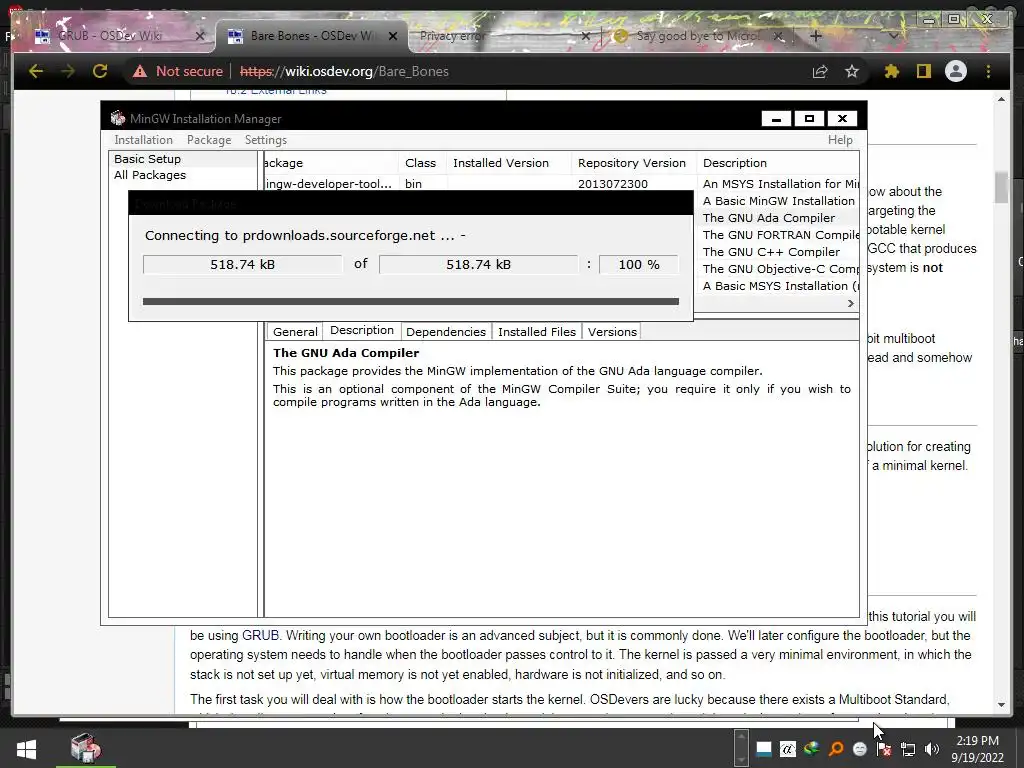
Task: Click the taskbar toolbar scroll arrows
Action: click(x=741, y=748)
